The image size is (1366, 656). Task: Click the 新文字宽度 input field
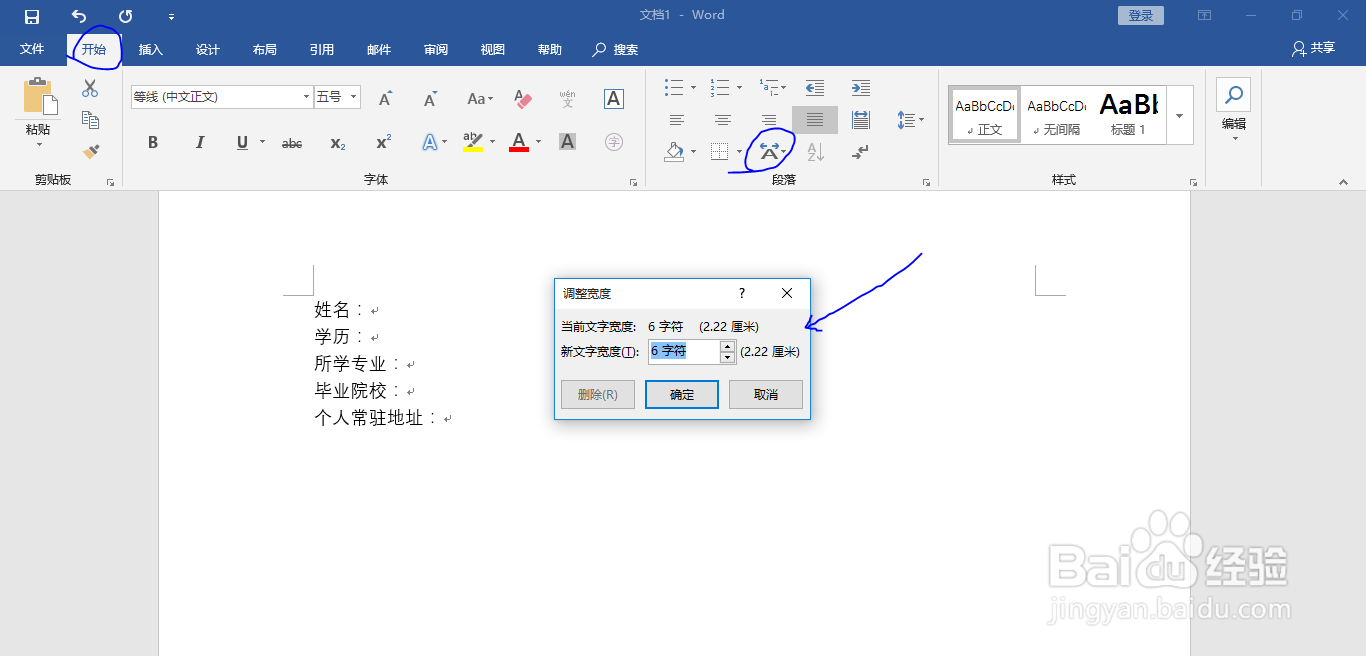(x=685, y=351)
